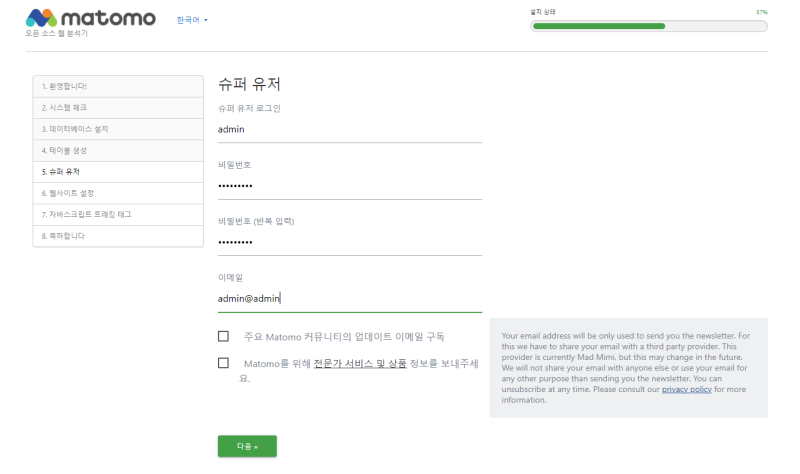Click the 57% progress label
The width and height of the screenshot is (800, 474).
tap(762, 12)
